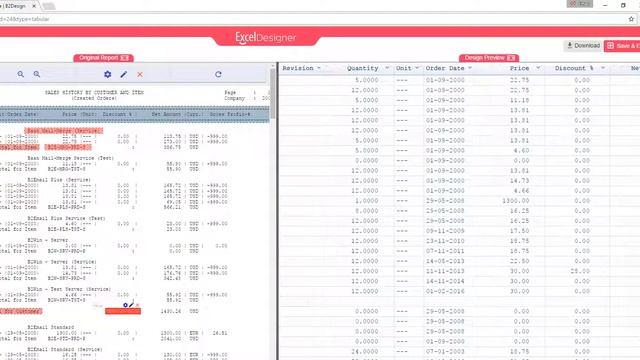Image resolution: width=640 pixels, height=360 pixels.
Task: Select the 14-08-2013 order date cell
Action: click(445, 261)
